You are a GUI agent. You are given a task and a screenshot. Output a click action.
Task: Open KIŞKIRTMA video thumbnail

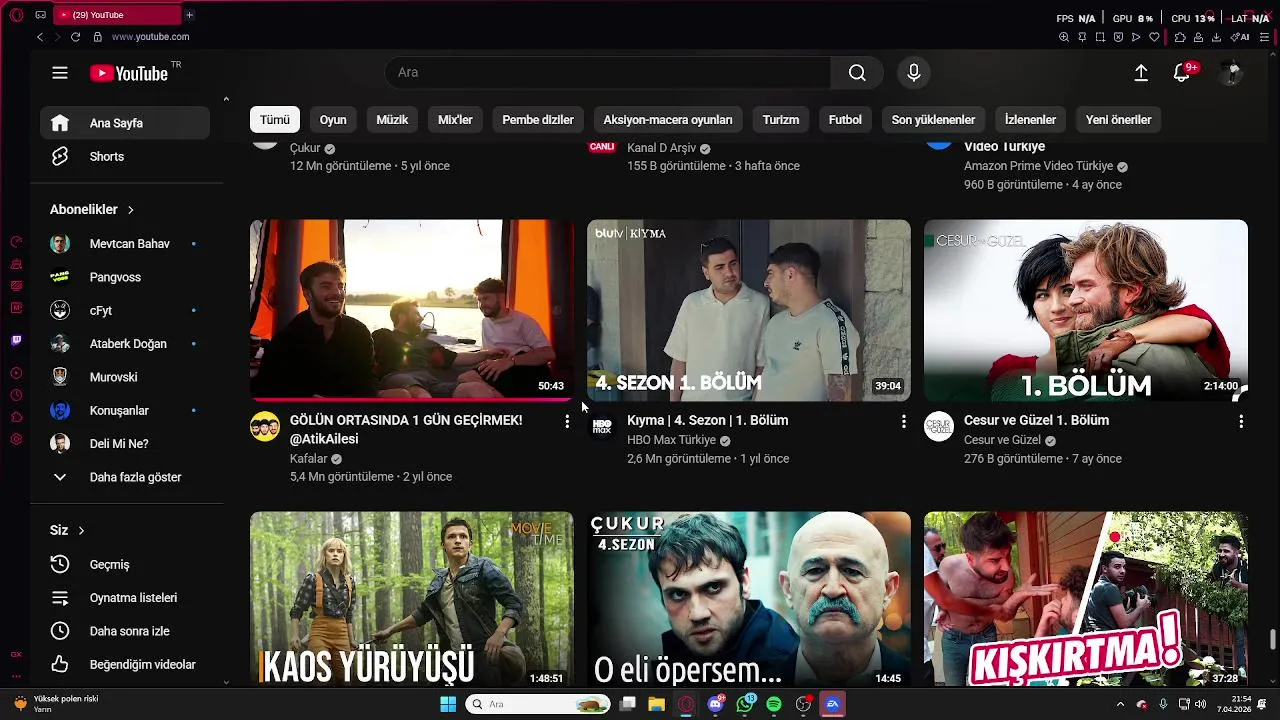pos(1086,600)
